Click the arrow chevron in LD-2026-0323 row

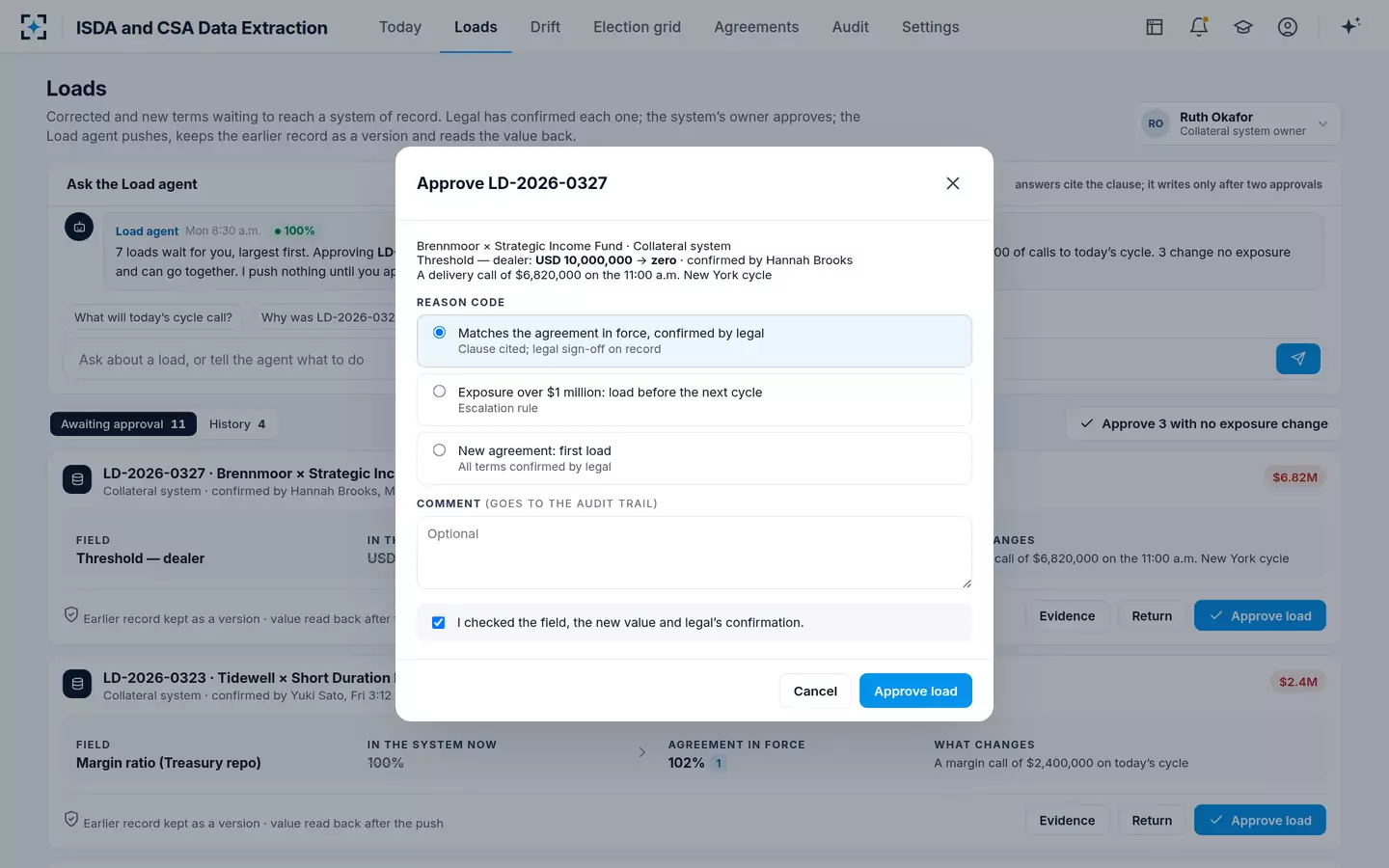[x=642, y=752]
